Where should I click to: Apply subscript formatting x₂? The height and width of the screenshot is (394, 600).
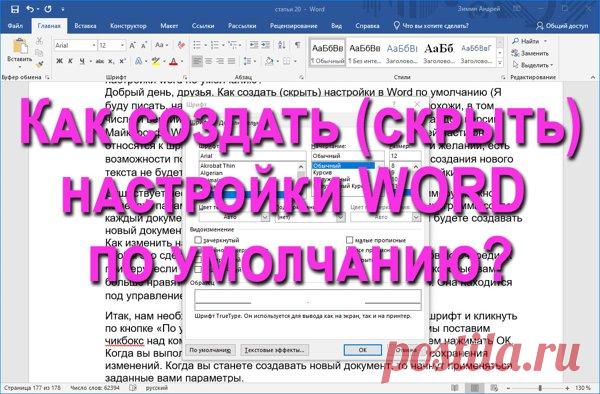[x=111, y=61]
